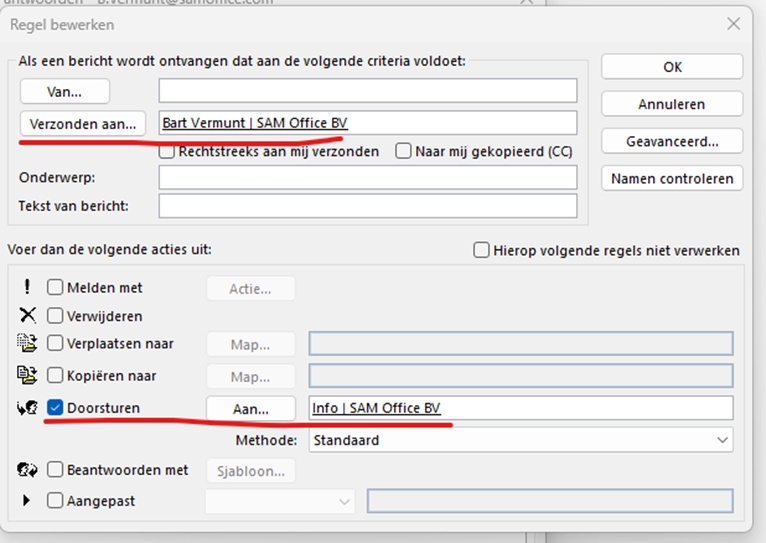Tick Rechtstreeks aan mij verzonden
This screenshot has height=543, width=766.
(x=168, y=152)
